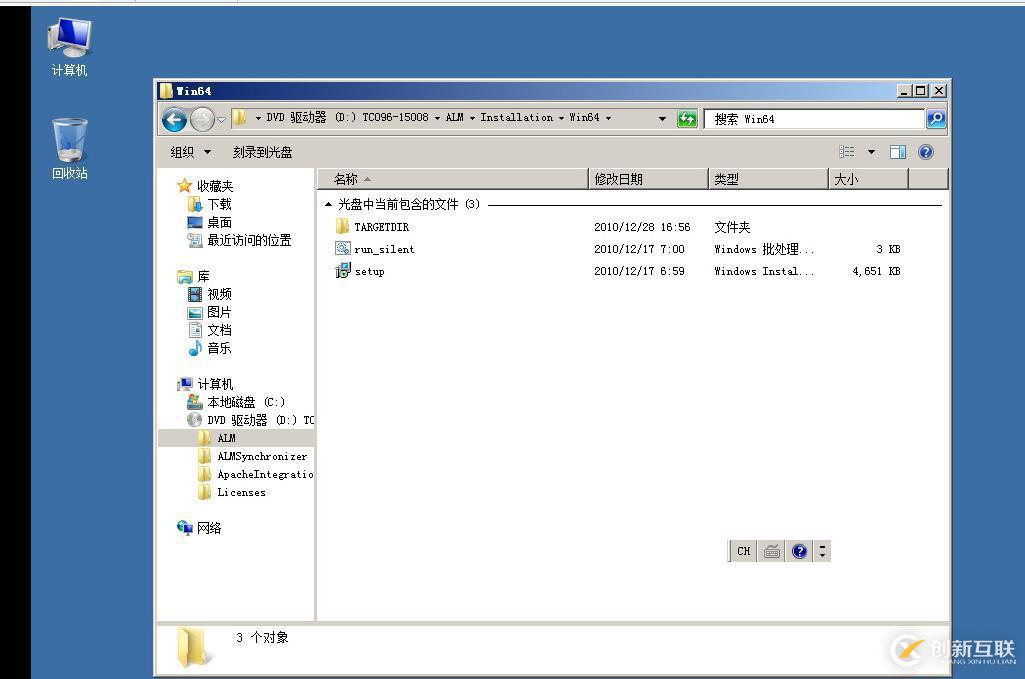The image size is (1025, 679).
Task: Open the setup Windows Installer package
Action: [x=369, y=271]
